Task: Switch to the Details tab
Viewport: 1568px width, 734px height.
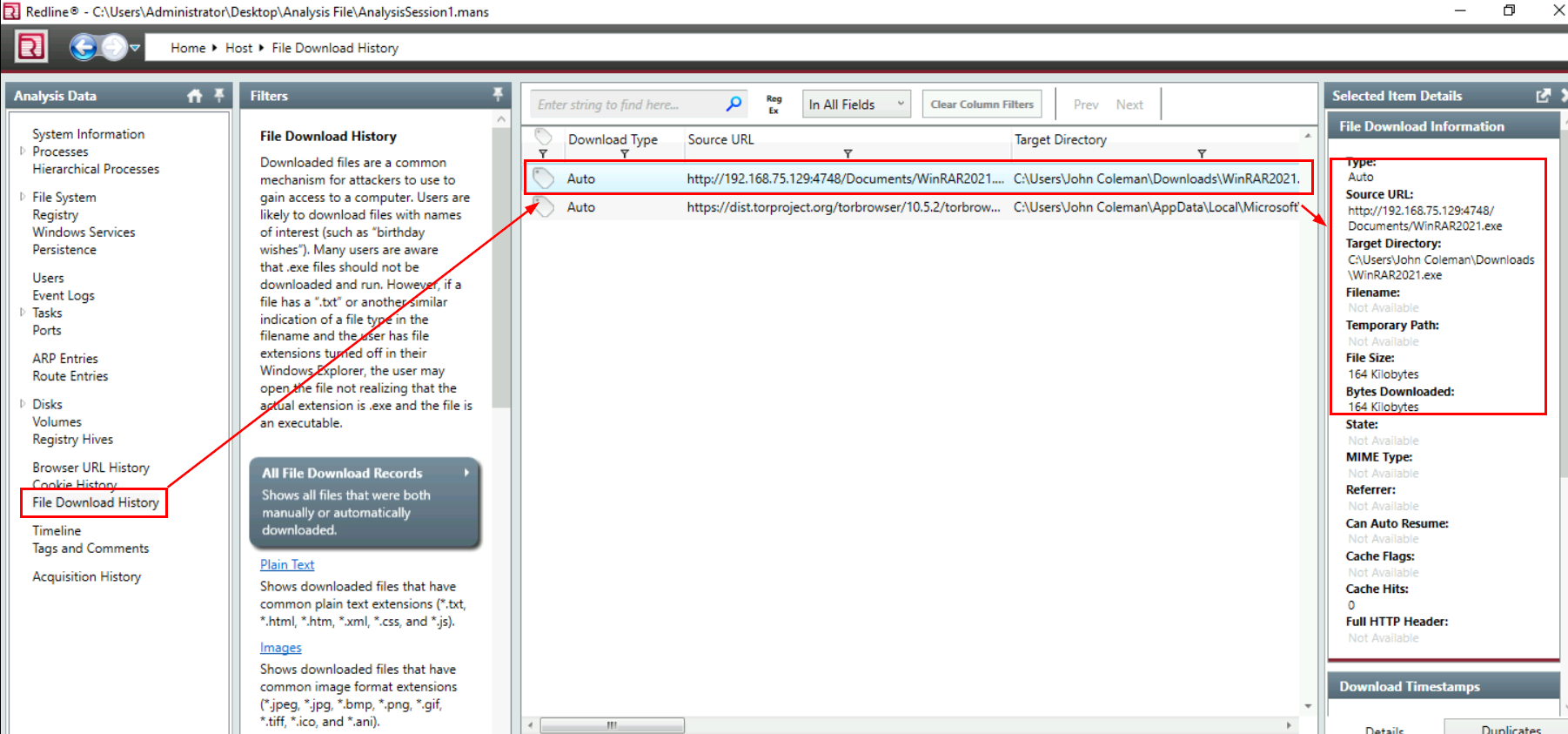Action: (x=1384, y=730)
